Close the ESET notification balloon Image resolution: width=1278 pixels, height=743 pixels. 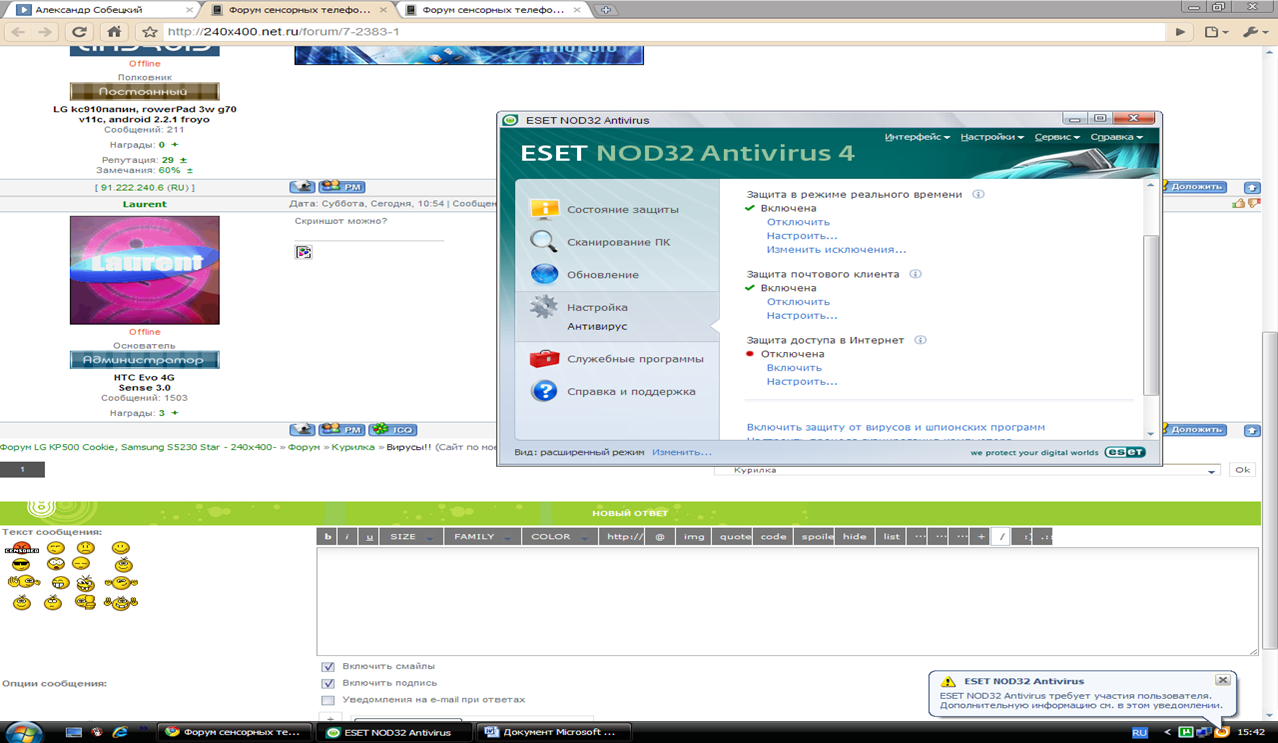point(1222,680)
